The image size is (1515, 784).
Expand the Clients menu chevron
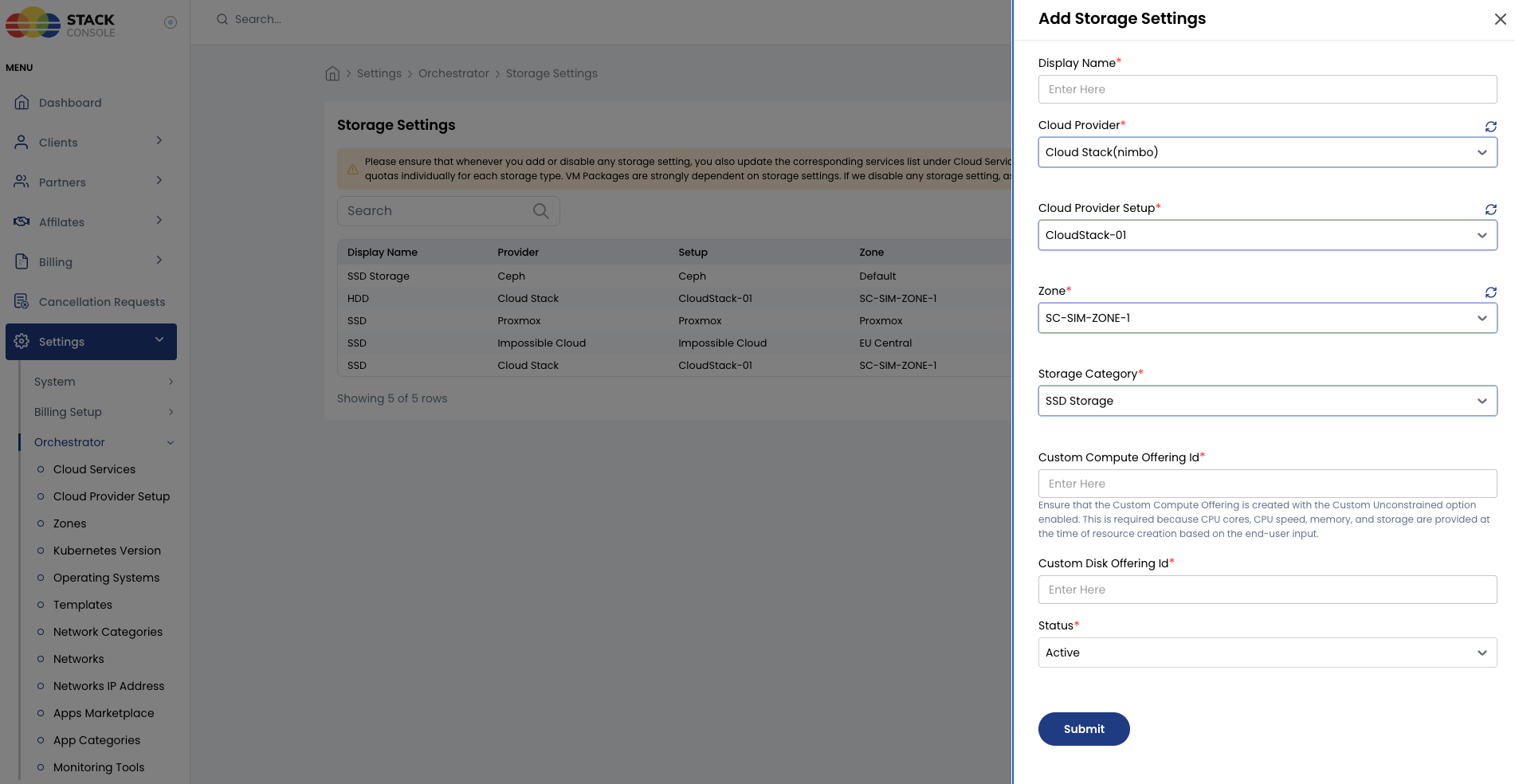coord(159,141)
